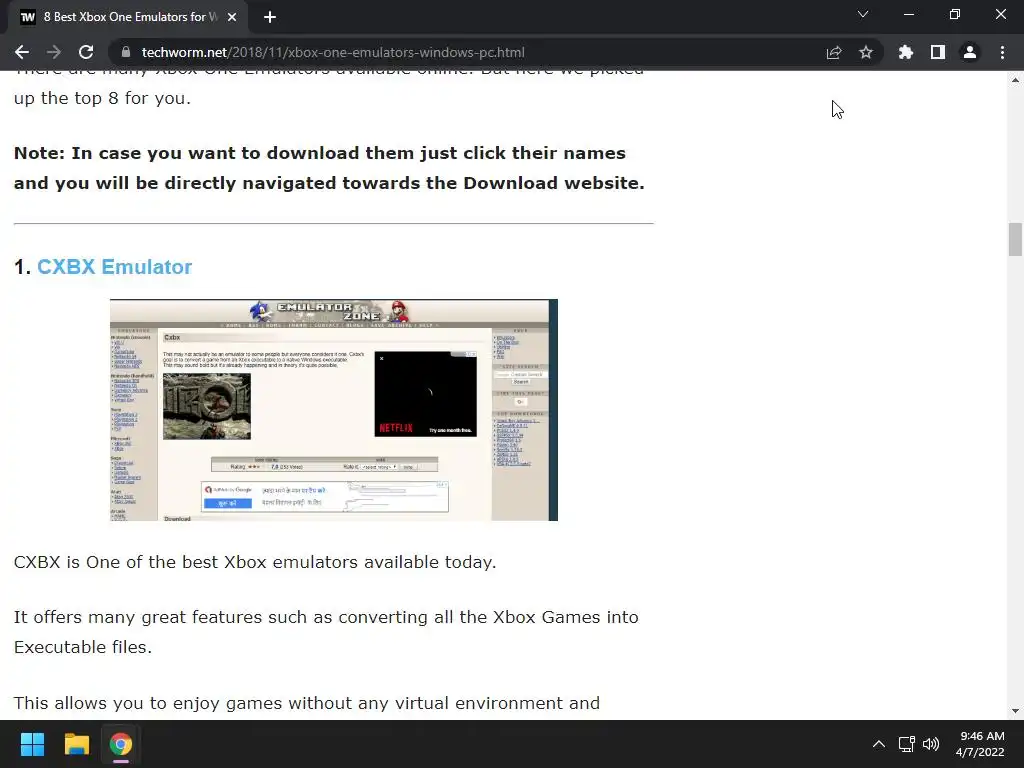The width and height of the screenshot is (1024, 768).
Task: Open Chrome's three-dot menu
Action: 1002,52
